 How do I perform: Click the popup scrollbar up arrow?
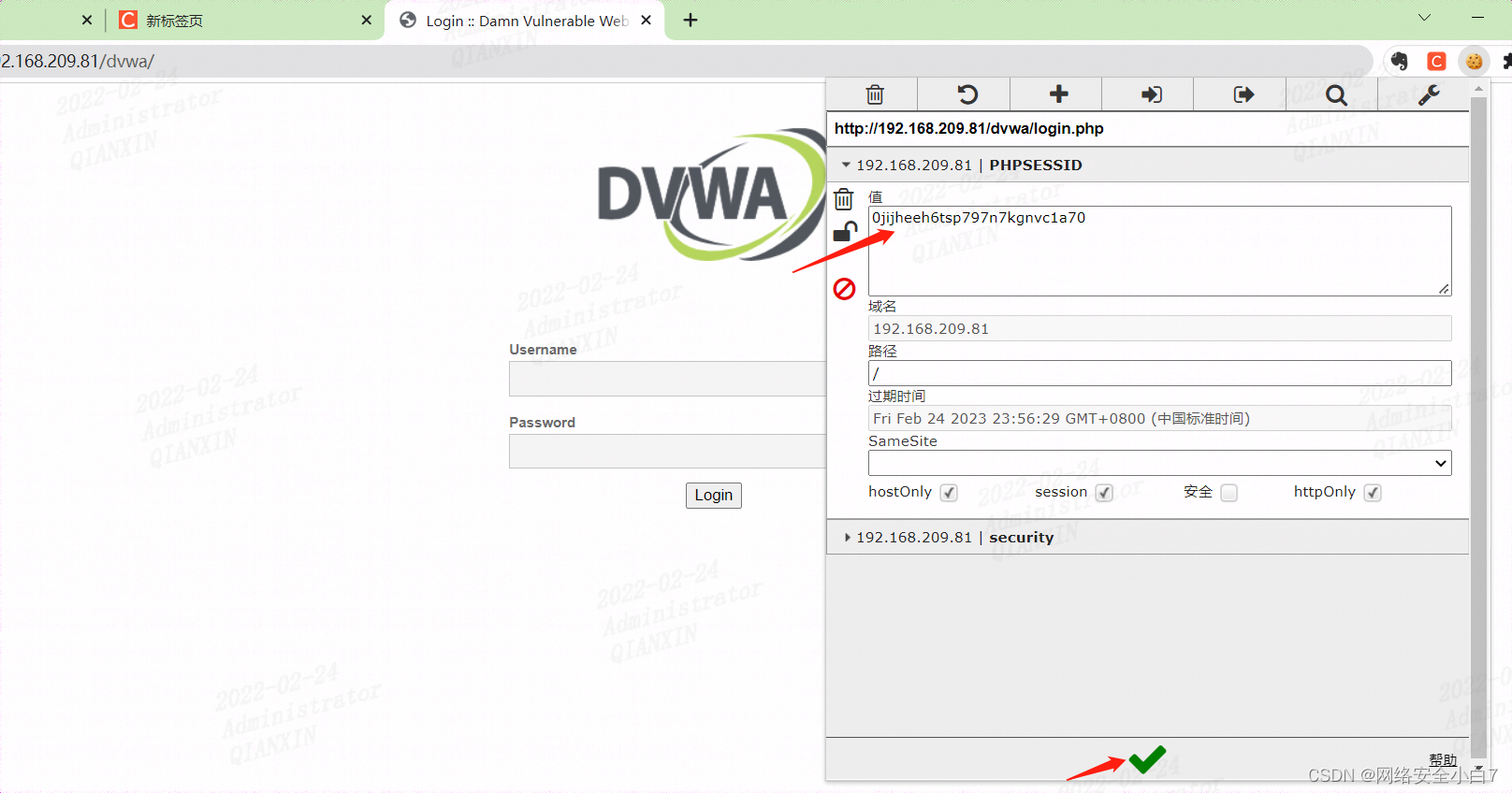[x=1478, y=89]
